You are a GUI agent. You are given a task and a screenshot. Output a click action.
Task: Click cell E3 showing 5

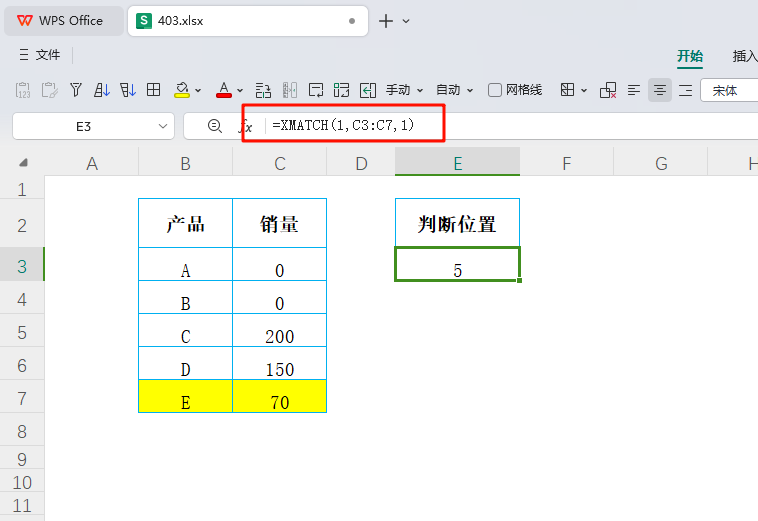[x=457, y=264]
